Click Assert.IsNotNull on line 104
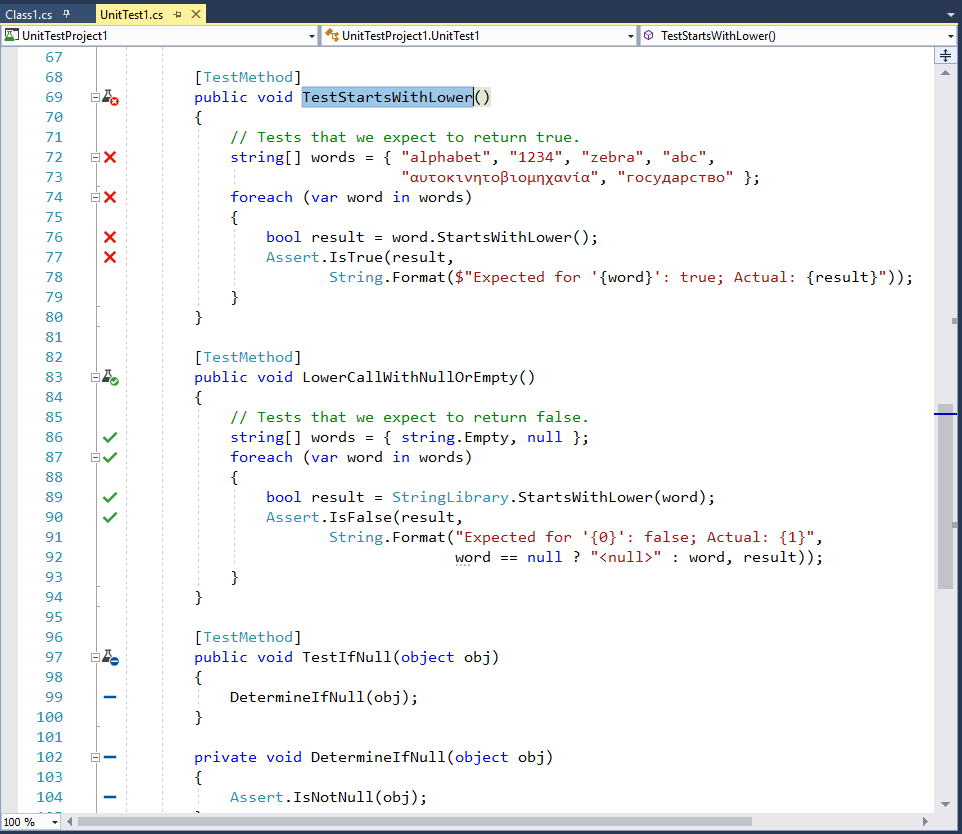The image size is (962, 834). [x=302, y=797]
